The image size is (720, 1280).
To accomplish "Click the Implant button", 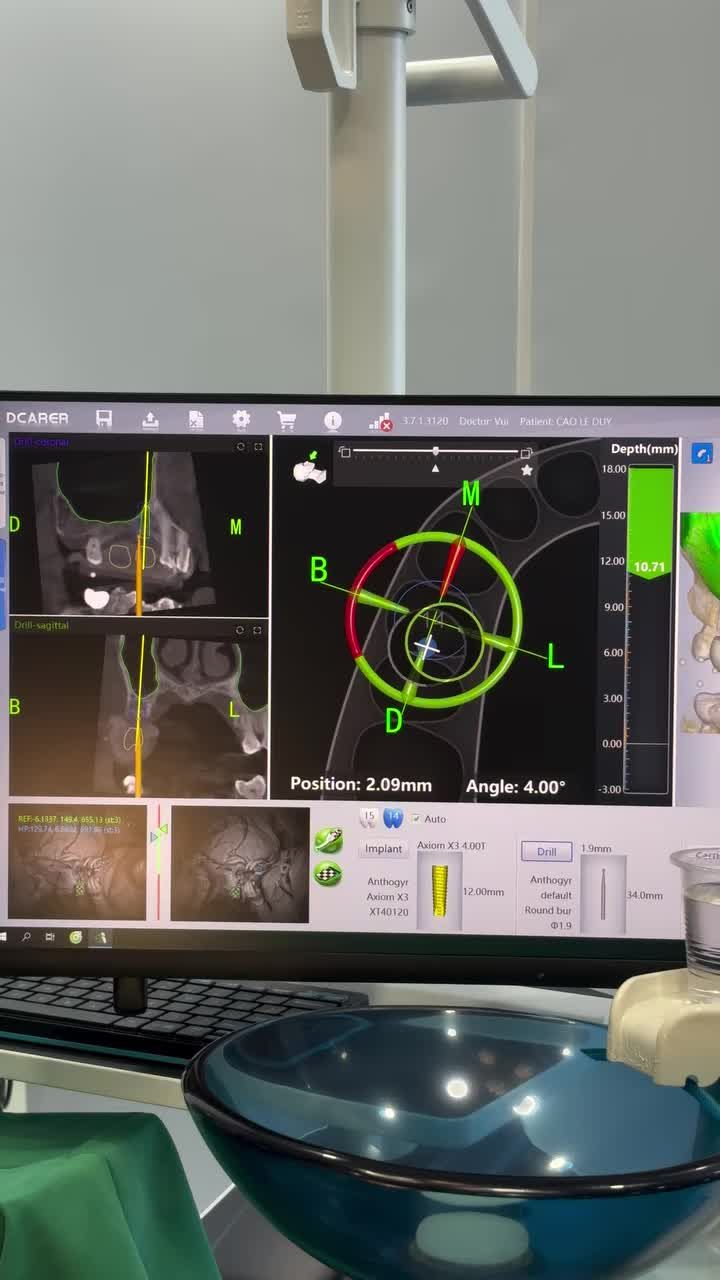I will coord(383,849).
